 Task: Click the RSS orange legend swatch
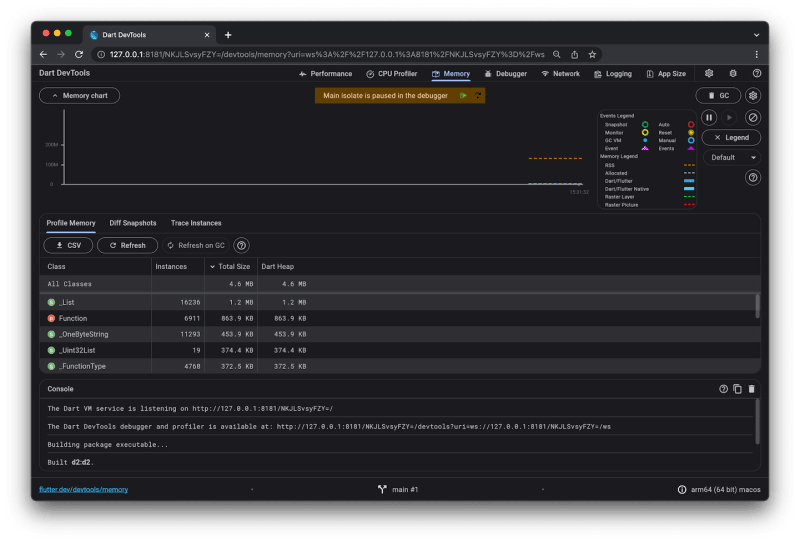point(689,165)
